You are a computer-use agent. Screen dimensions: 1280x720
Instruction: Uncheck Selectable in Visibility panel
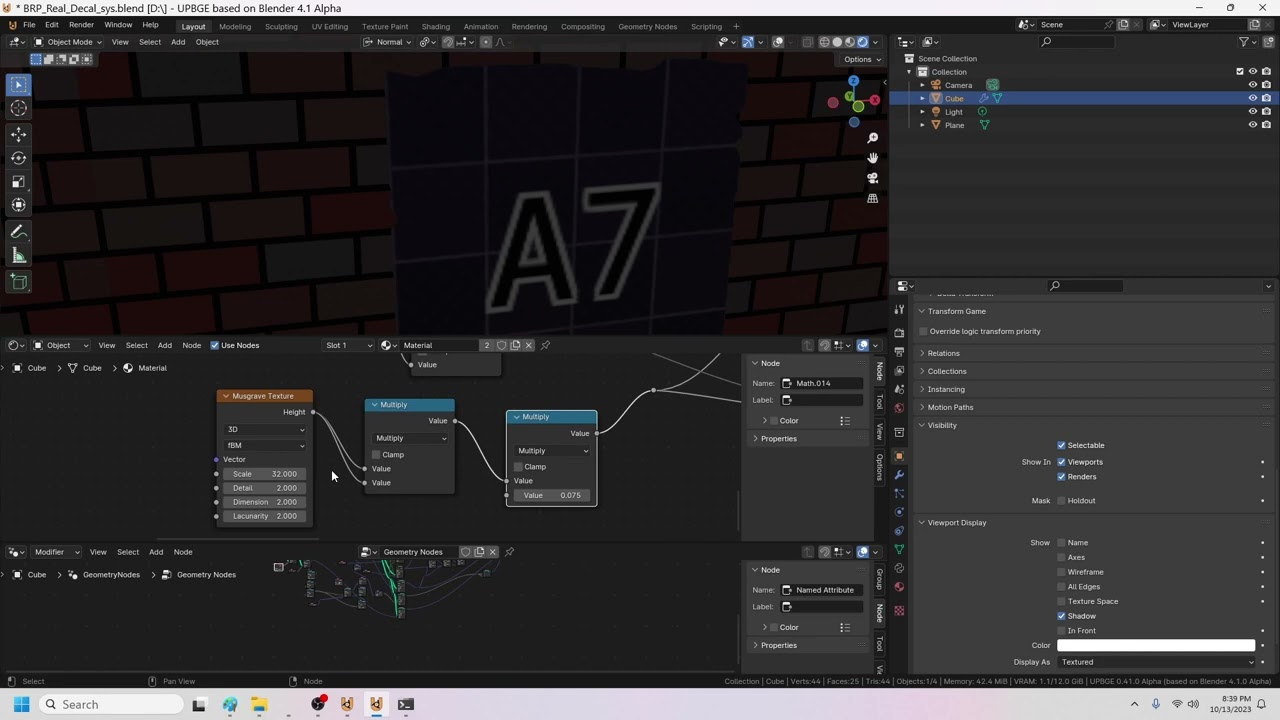[x=1061, y=445]
